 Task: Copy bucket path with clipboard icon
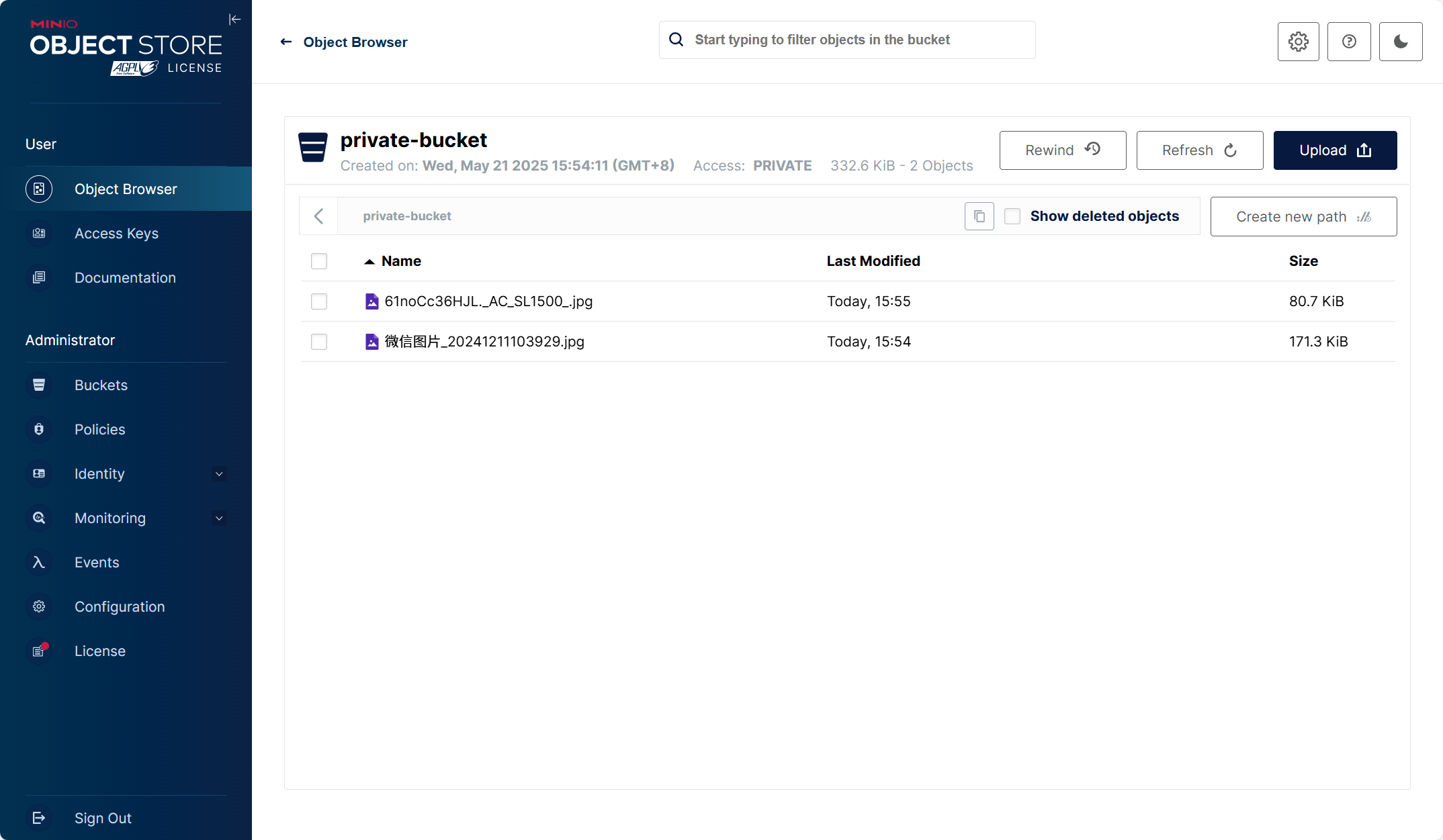click(979, 216)
